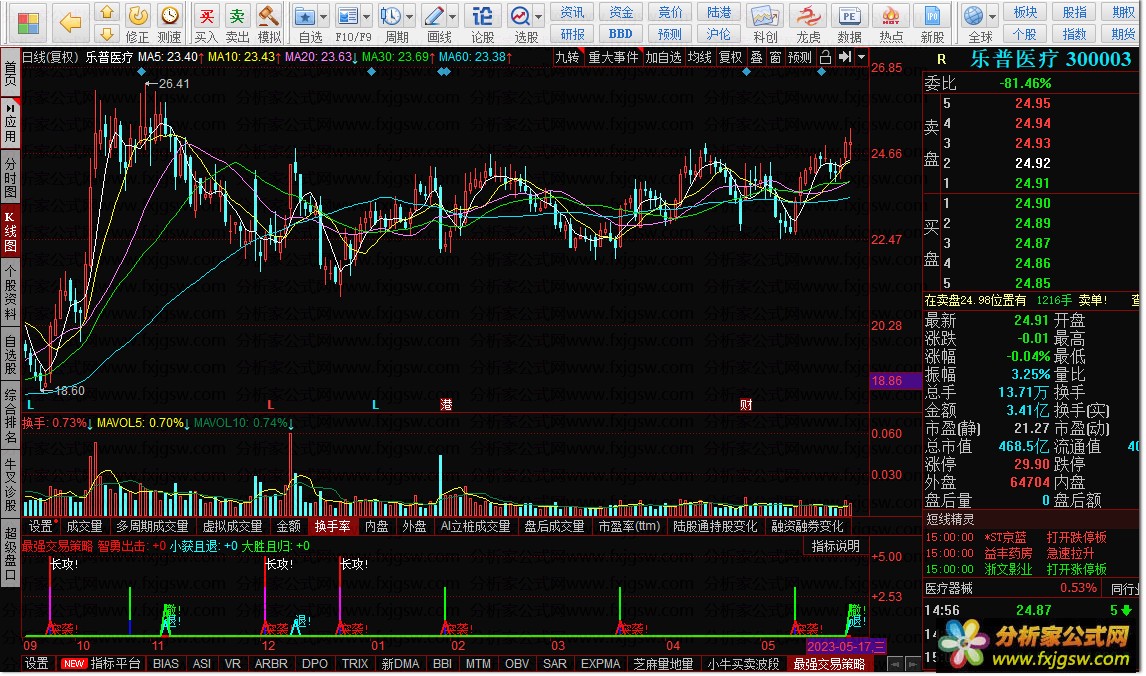Click the yellow up arrow icon

tap(107, 12)
